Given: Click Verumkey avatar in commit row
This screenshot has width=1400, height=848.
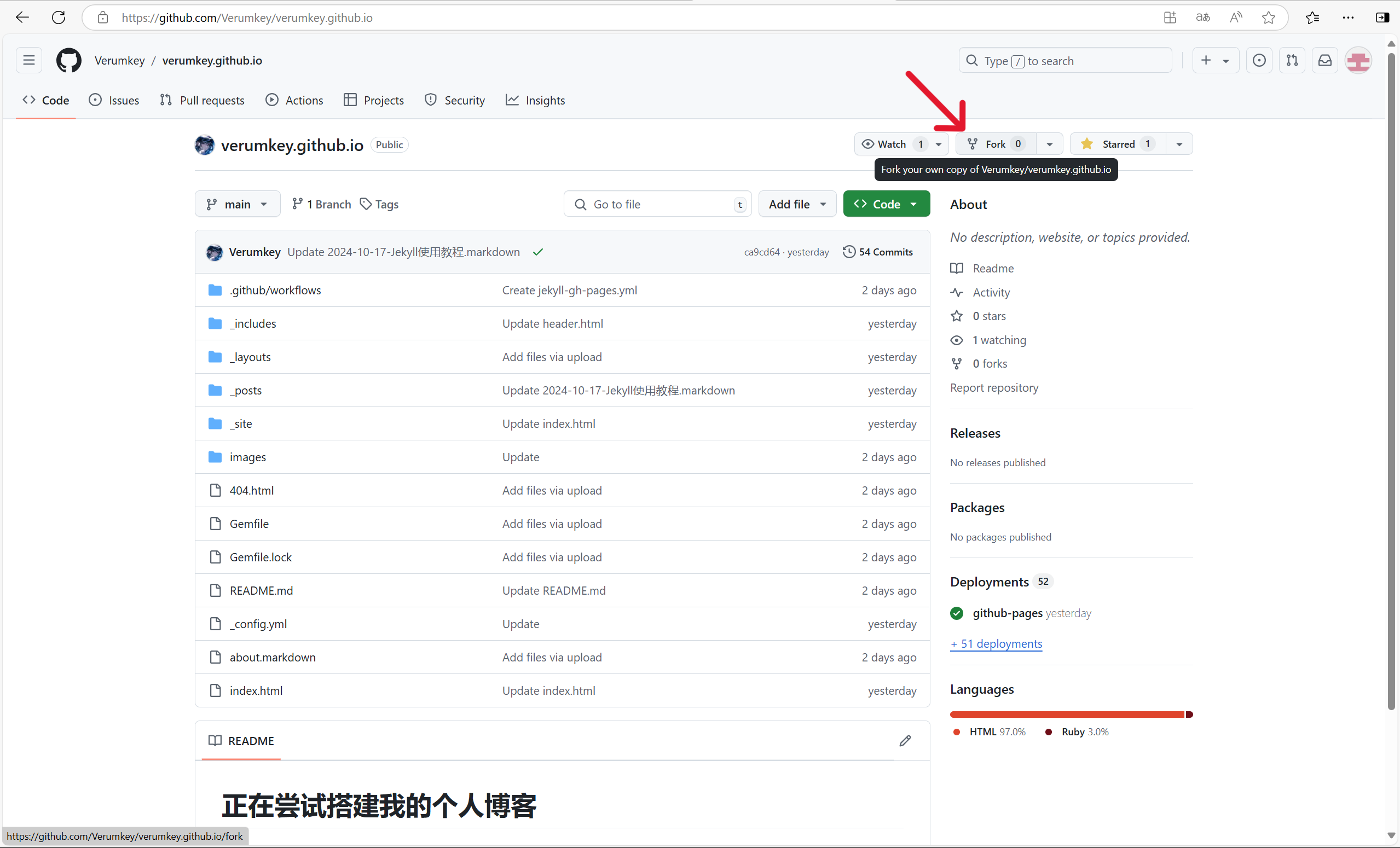Looking at the screenshot, I should click(x=214, y=252).
